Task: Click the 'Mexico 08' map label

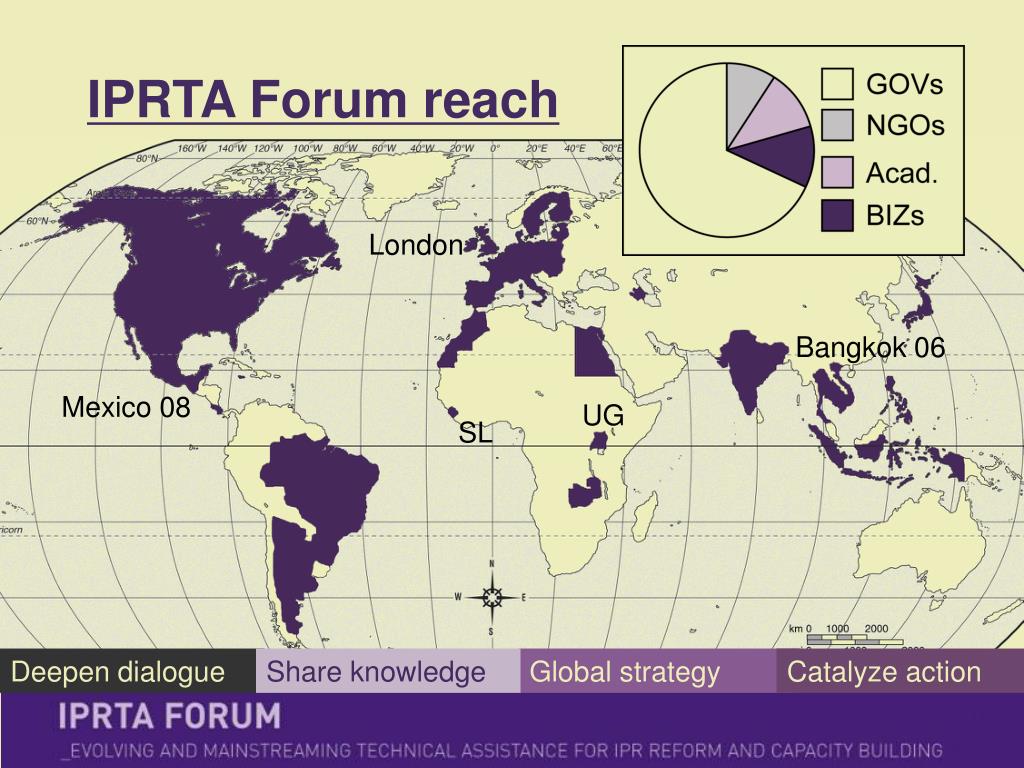Action: [126, 408]
